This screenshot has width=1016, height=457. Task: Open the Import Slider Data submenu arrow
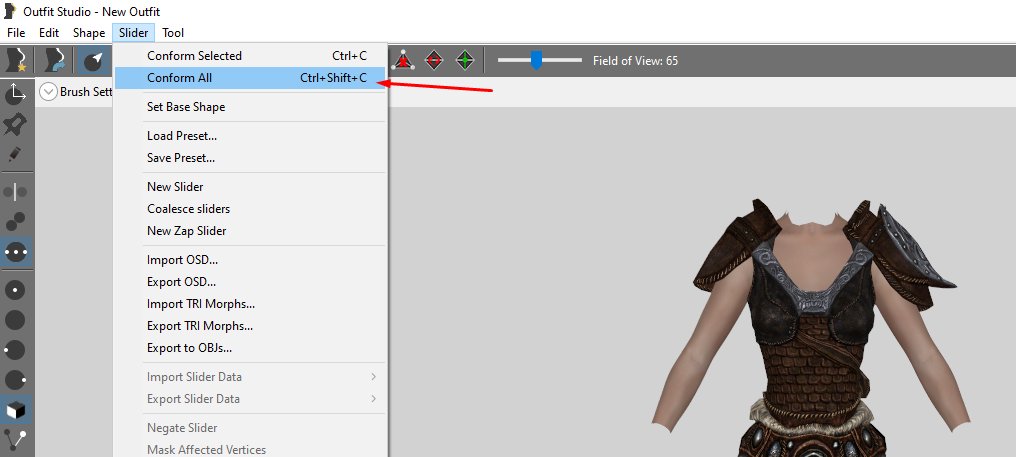[x=374, y=377]
